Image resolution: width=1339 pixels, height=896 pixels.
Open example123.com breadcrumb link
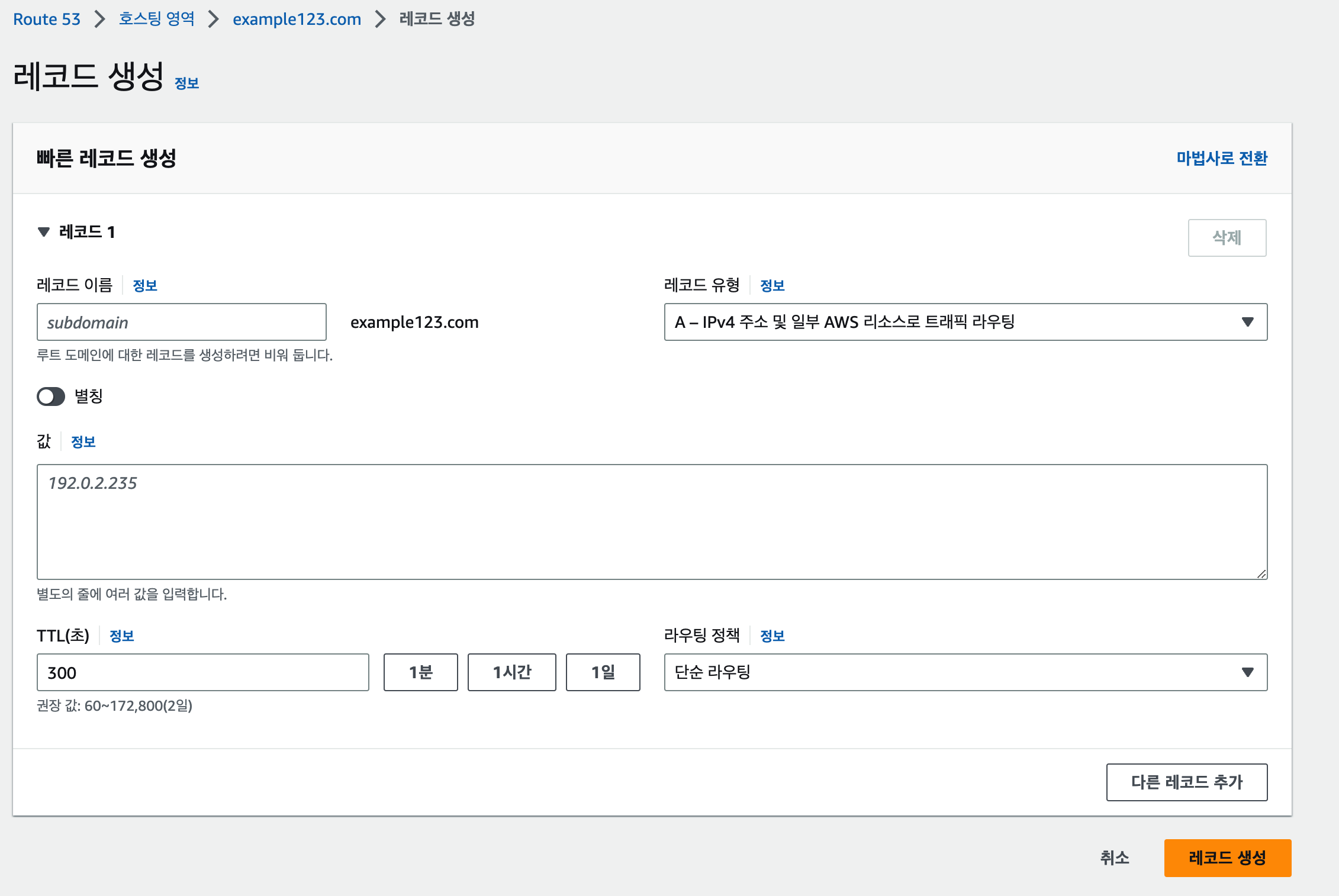pos(297,19)
